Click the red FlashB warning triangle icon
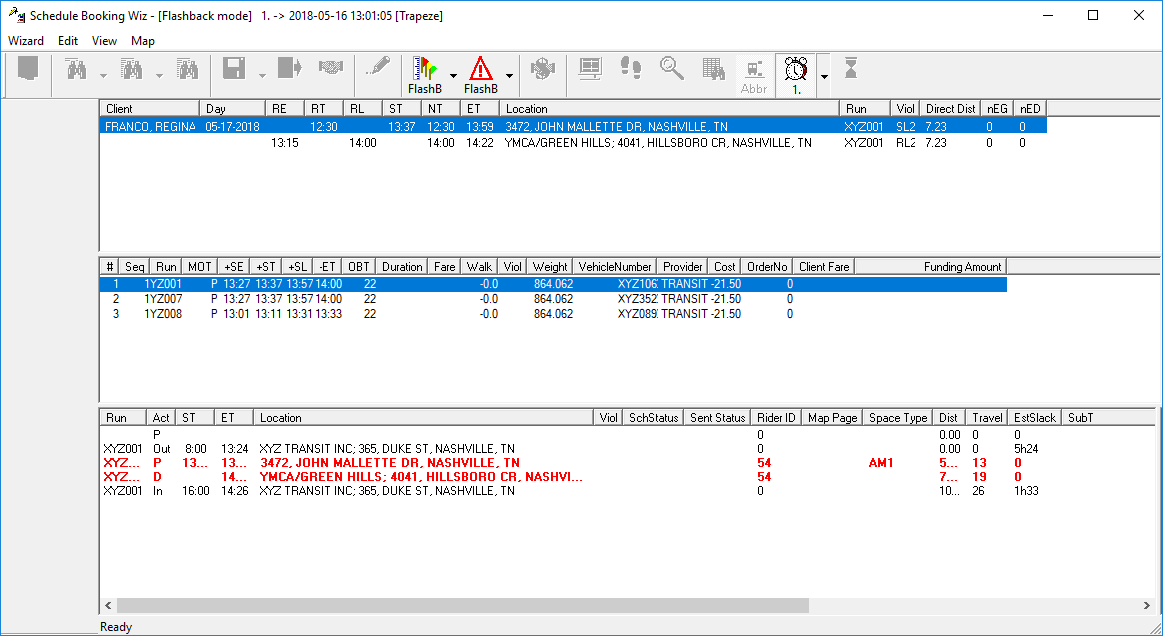 point(481,68)
